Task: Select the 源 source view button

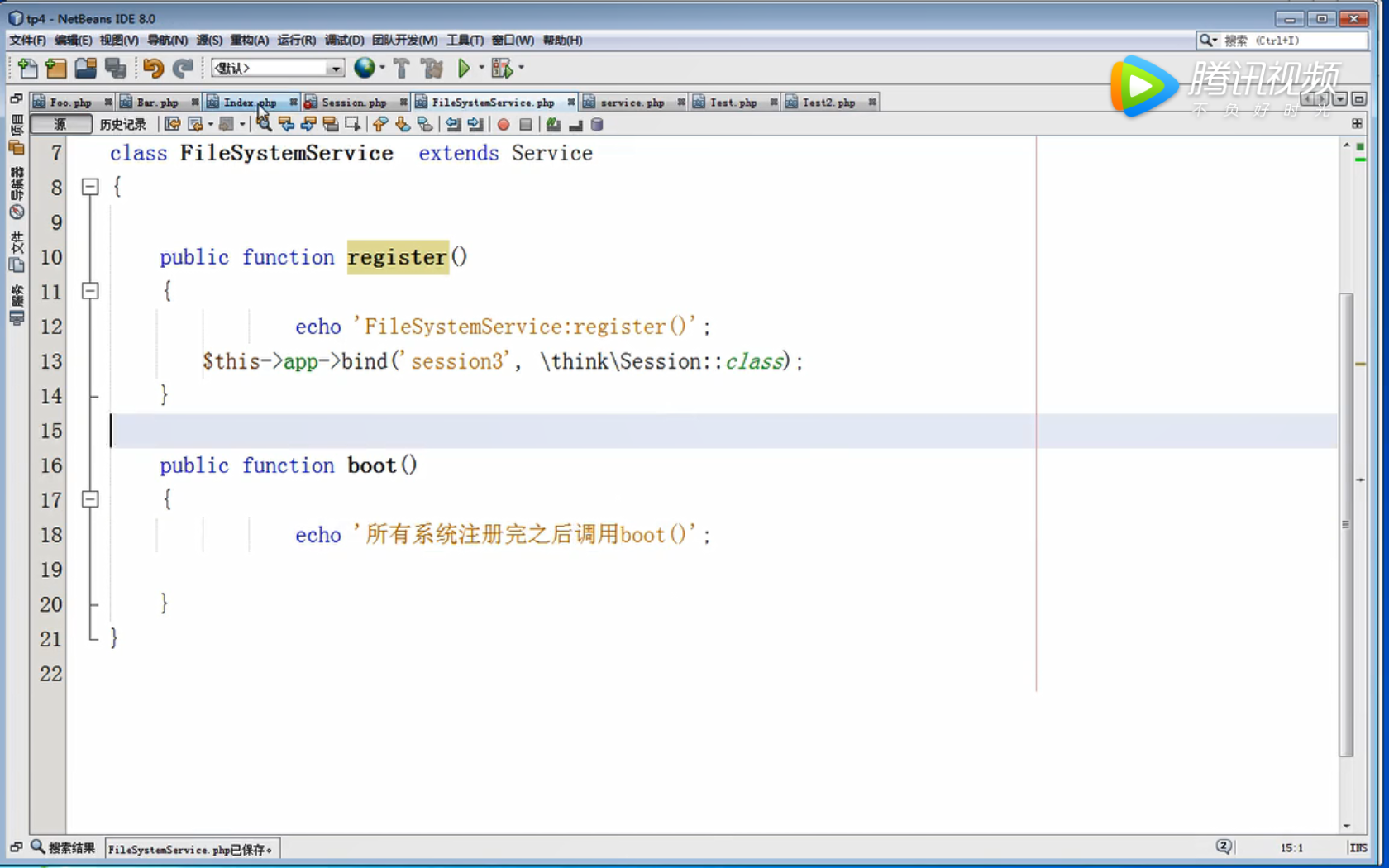Action: [x=60, y=124]
